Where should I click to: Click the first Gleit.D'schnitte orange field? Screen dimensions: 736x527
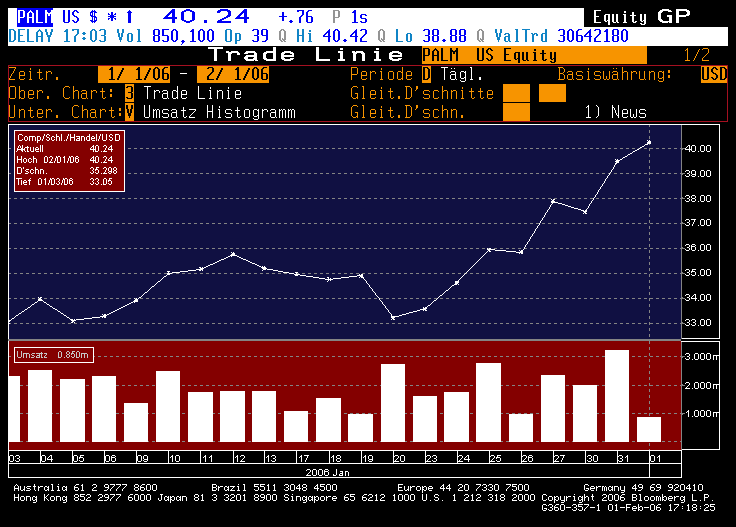(516, 93)
